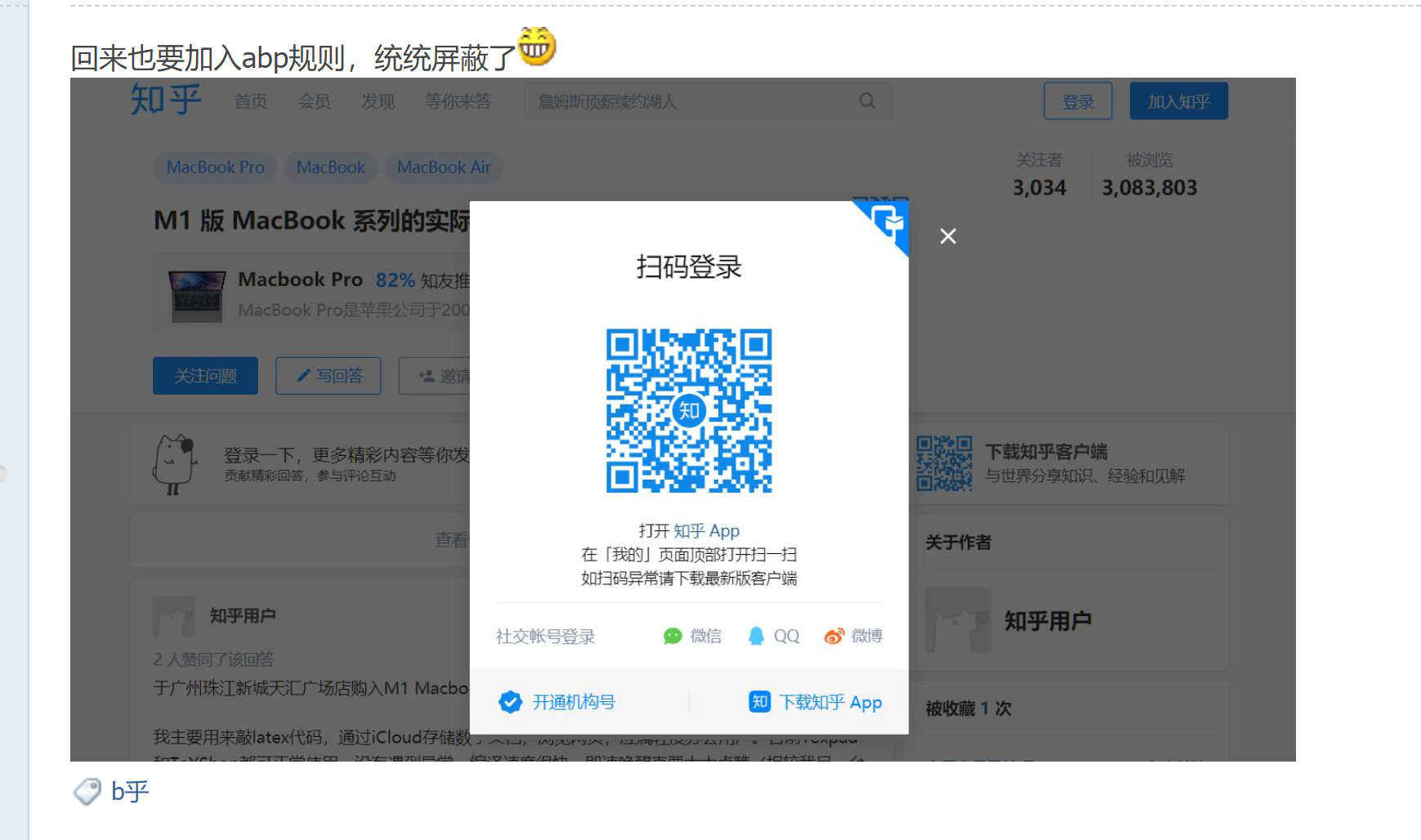Click the answer author's avatar left column
Viewport: 1421px width, 840px height.
pos(174,616)
